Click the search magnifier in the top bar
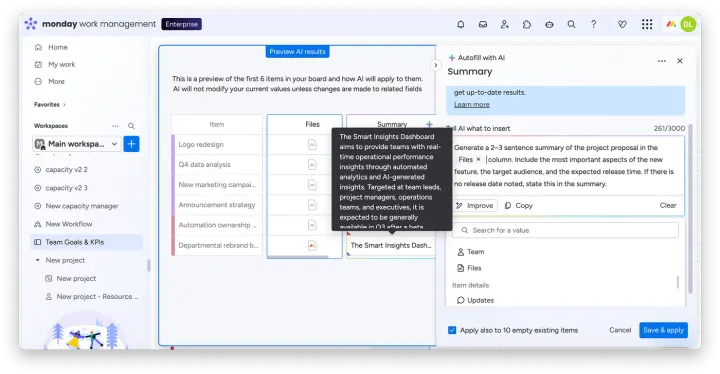Screen dimensions: 720x374 [x=571, y=24]
